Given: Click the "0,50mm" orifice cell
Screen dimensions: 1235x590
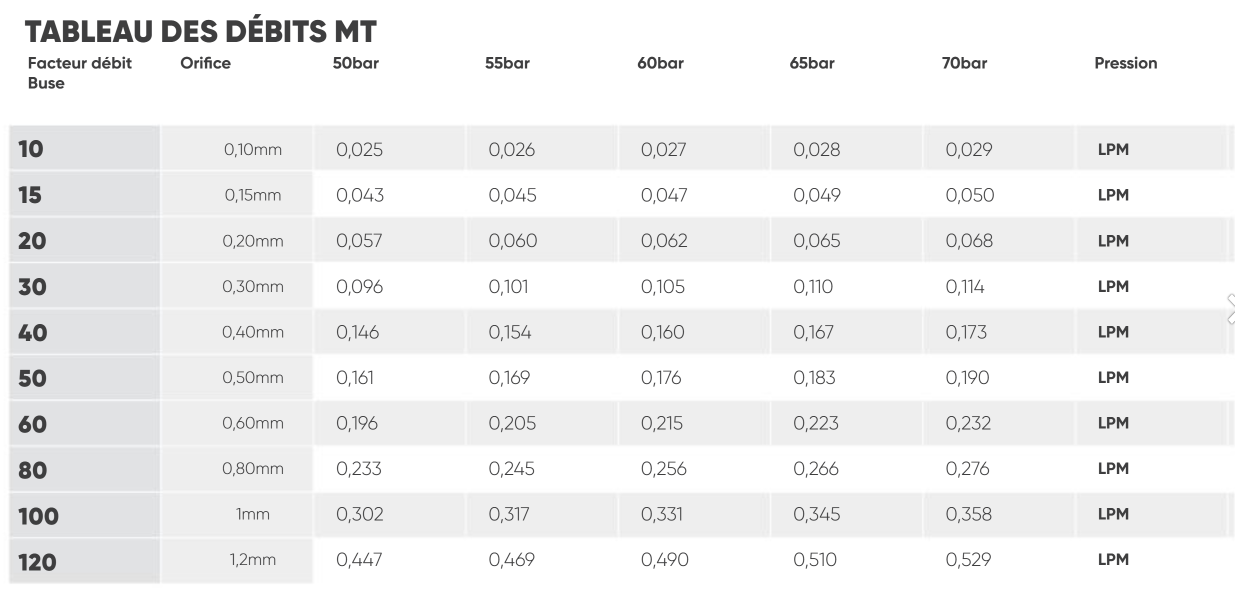Looking at the screenshot, I should (x=253, y=378).
